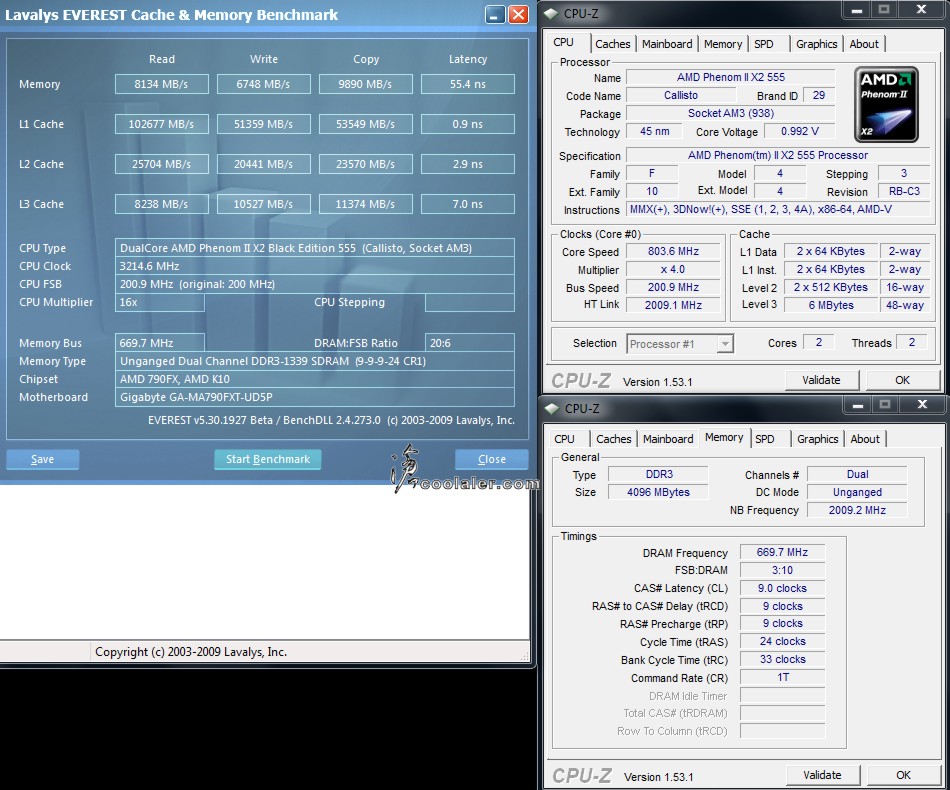Close the EVEREST benchmark window with the red X
Image resolution: width=950 pixels, height=790 pixels.
pyautogui.click(x=518, y=15)
